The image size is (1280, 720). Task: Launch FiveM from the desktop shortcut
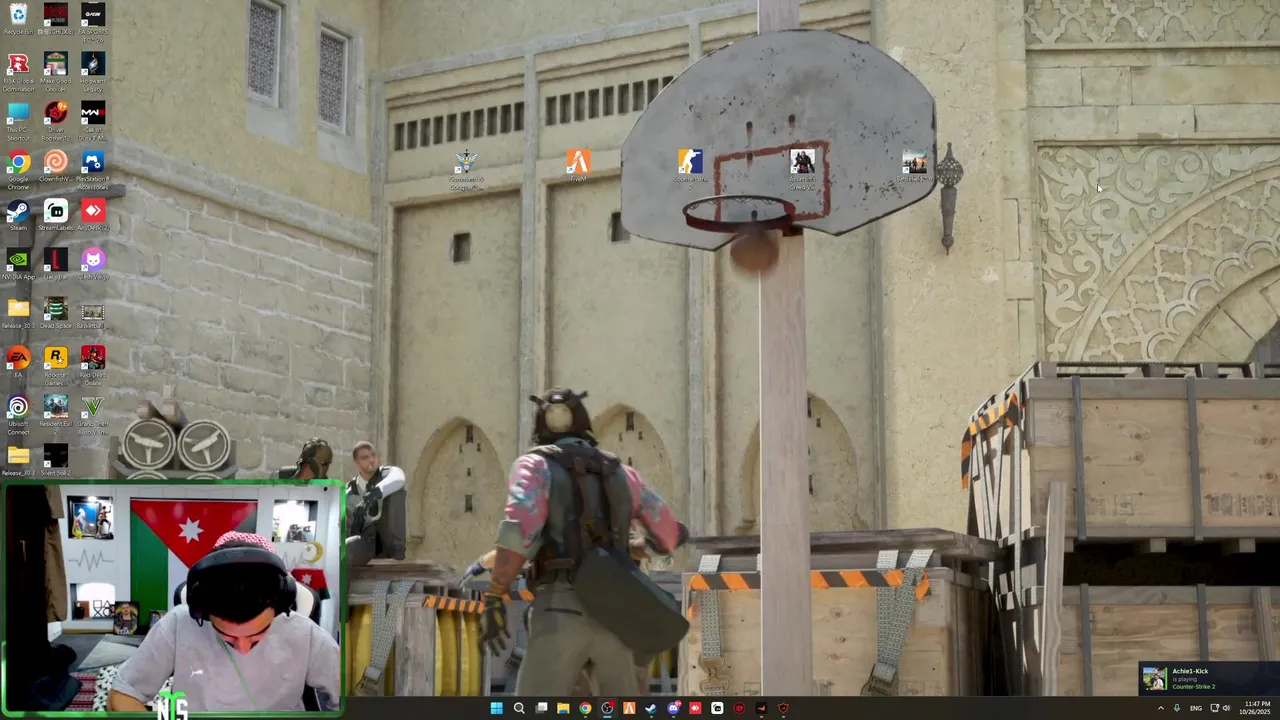tap(578, 165)
